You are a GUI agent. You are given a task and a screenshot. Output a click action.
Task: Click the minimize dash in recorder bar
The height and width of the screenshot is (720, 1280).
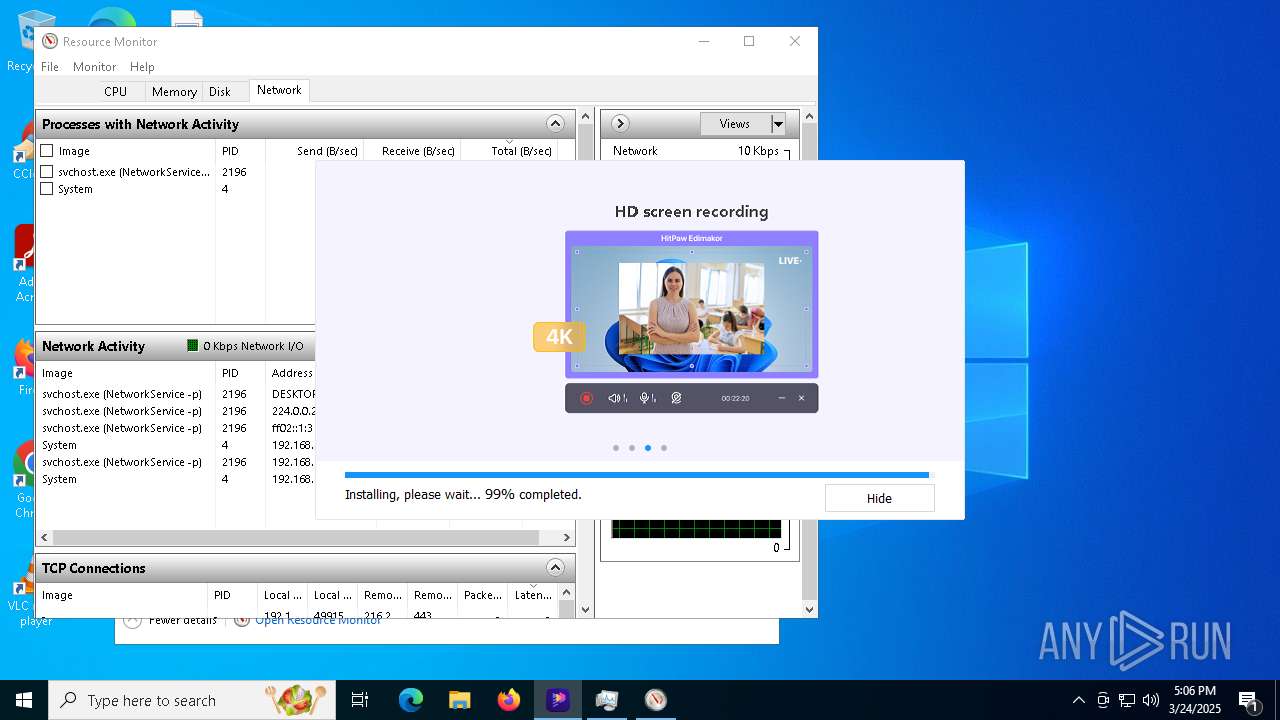(781, 398)
